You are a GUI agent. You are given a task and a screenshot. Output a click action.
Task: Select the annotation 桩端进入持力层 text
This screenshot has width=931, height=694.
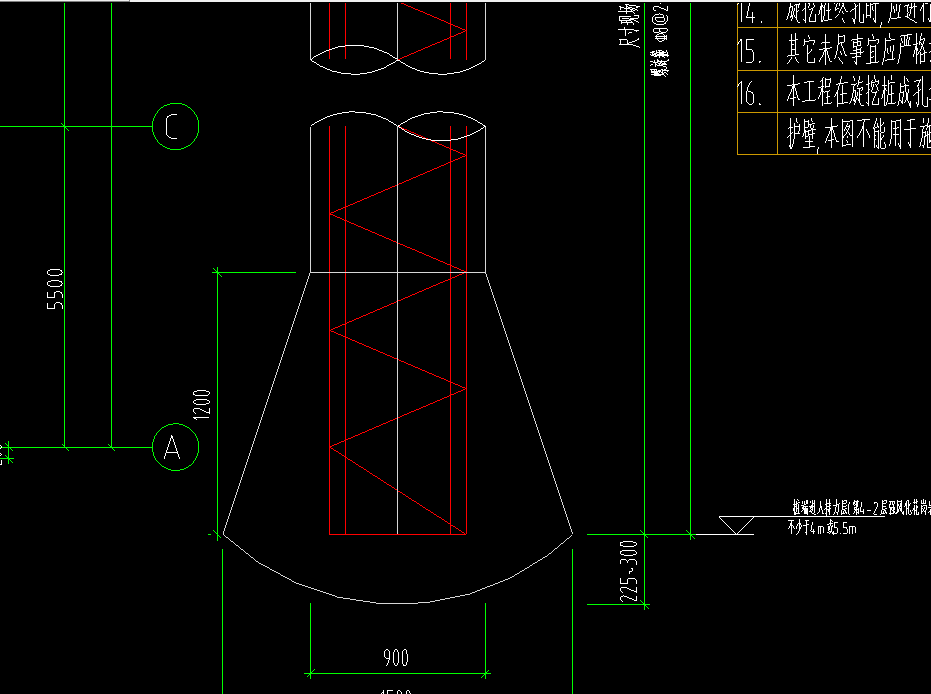(x=861, y=508)
